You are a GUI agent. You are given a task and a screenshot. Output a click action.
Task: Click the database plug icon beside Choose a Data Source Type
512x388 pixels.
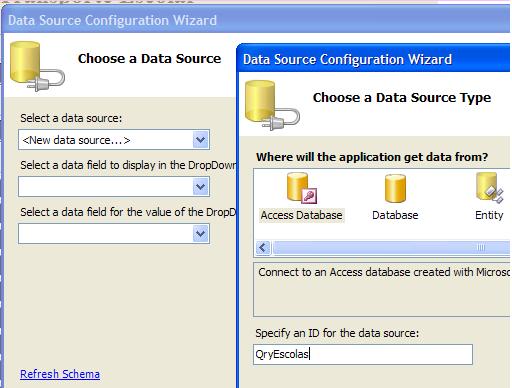(272, 105)
